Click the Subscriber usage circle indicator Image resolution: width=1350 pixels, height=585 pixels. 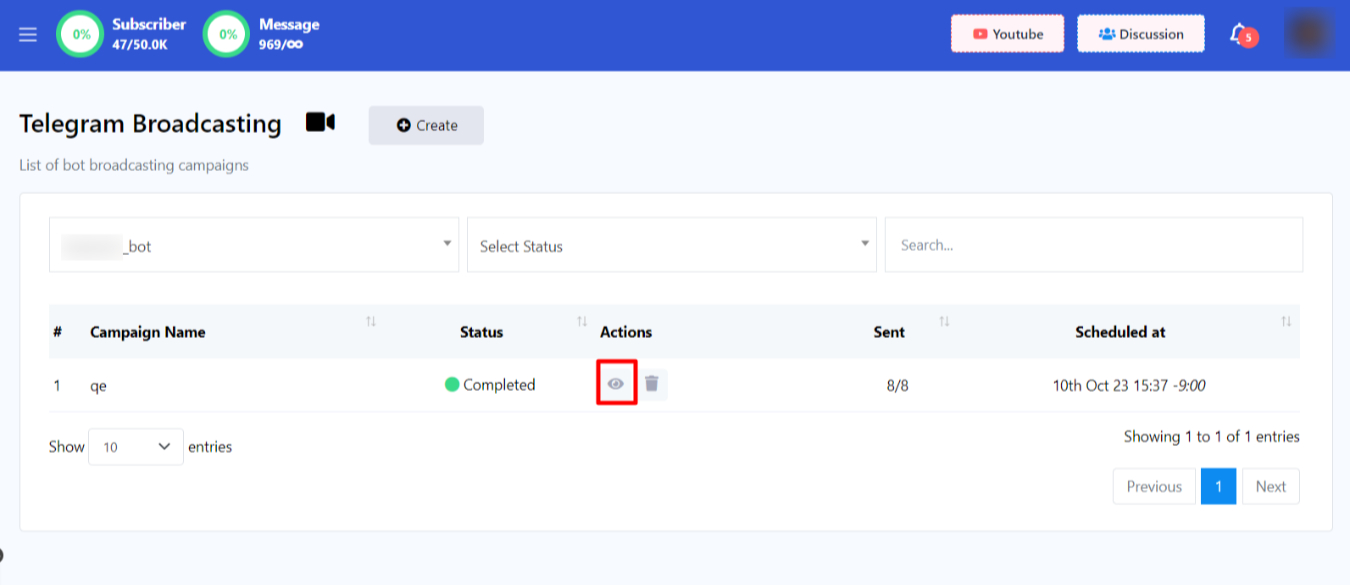pos(81,34)
